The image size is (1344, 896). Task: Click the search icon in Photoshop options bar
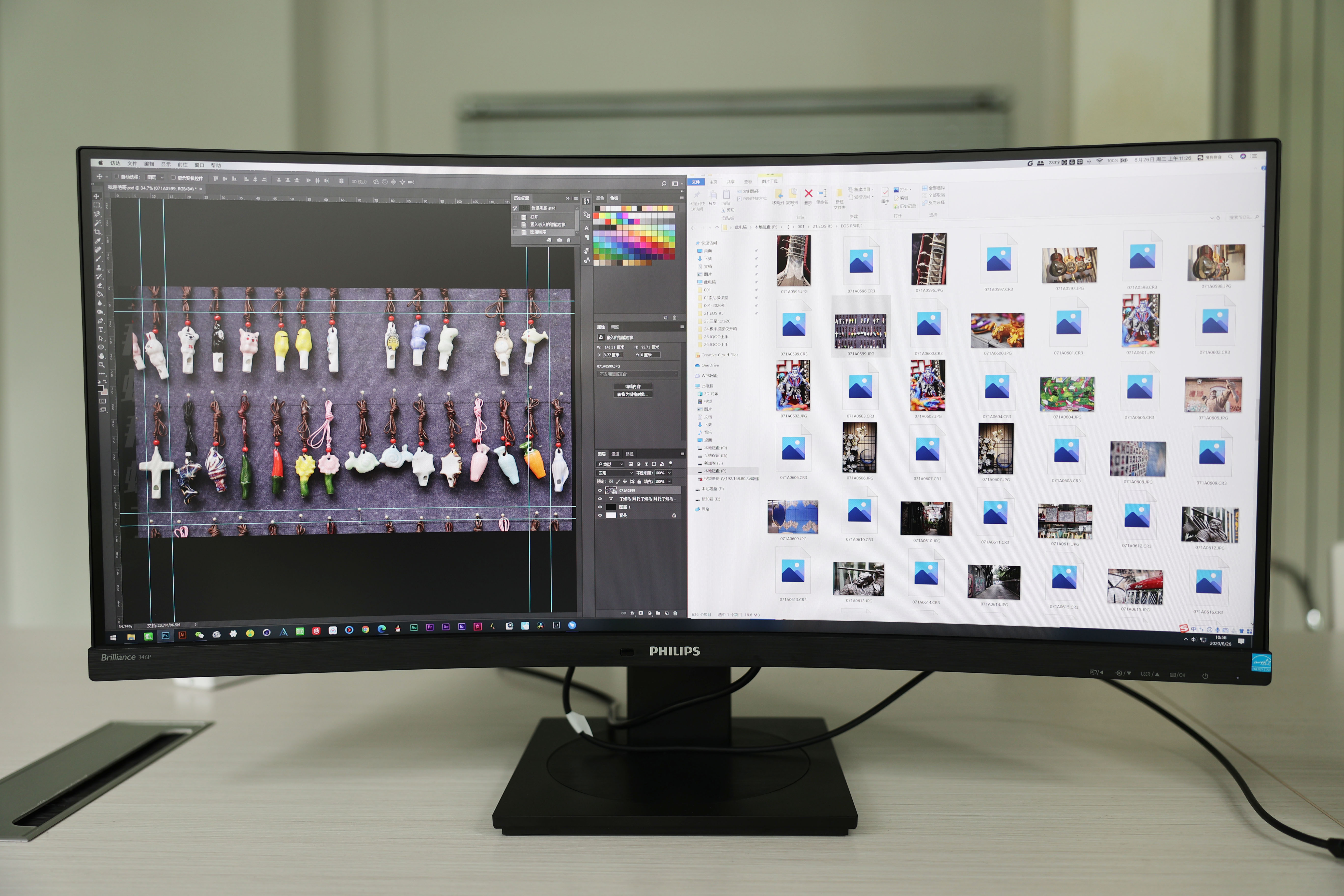coord(664,183)
